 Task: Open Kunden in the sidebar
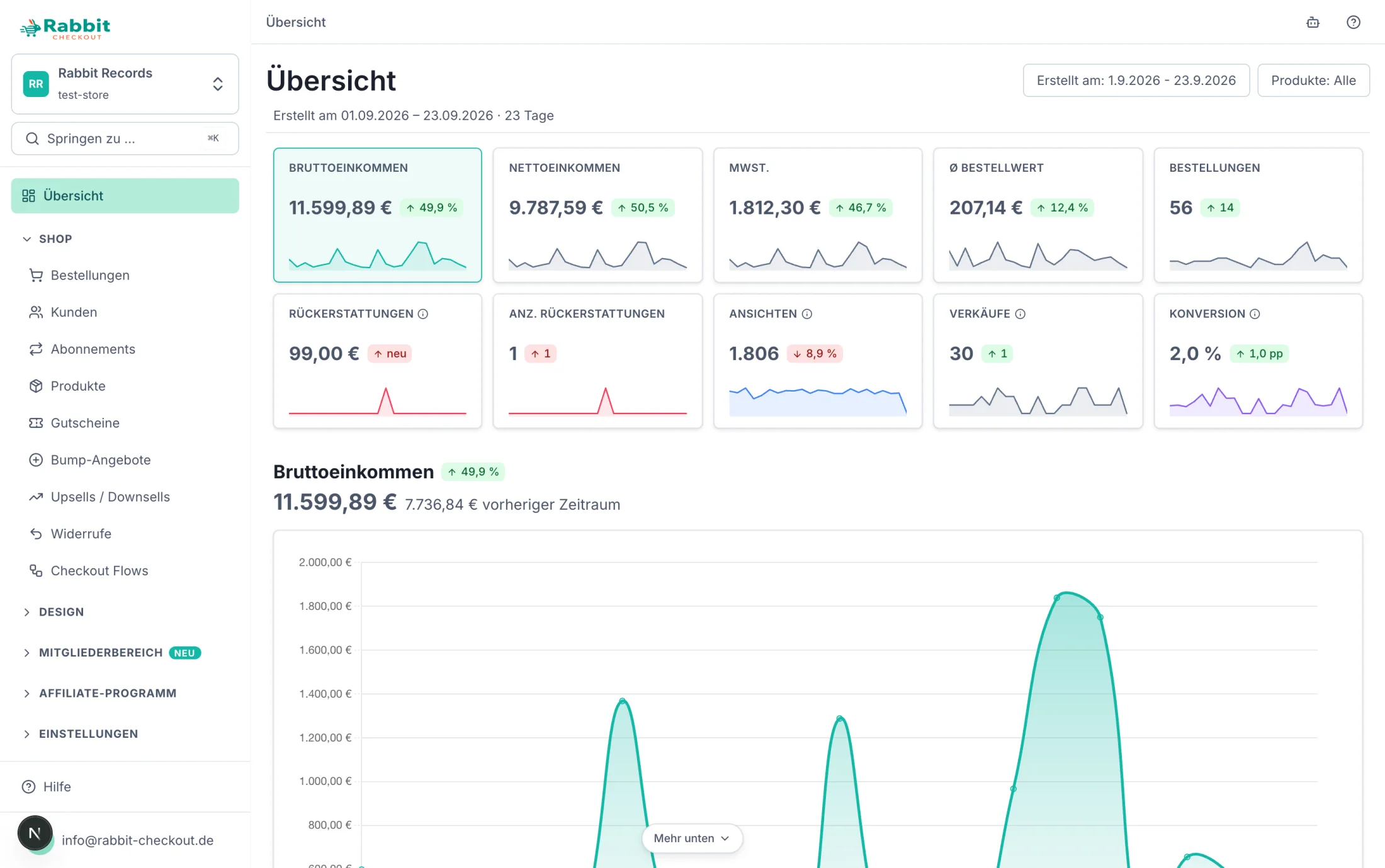125,312
